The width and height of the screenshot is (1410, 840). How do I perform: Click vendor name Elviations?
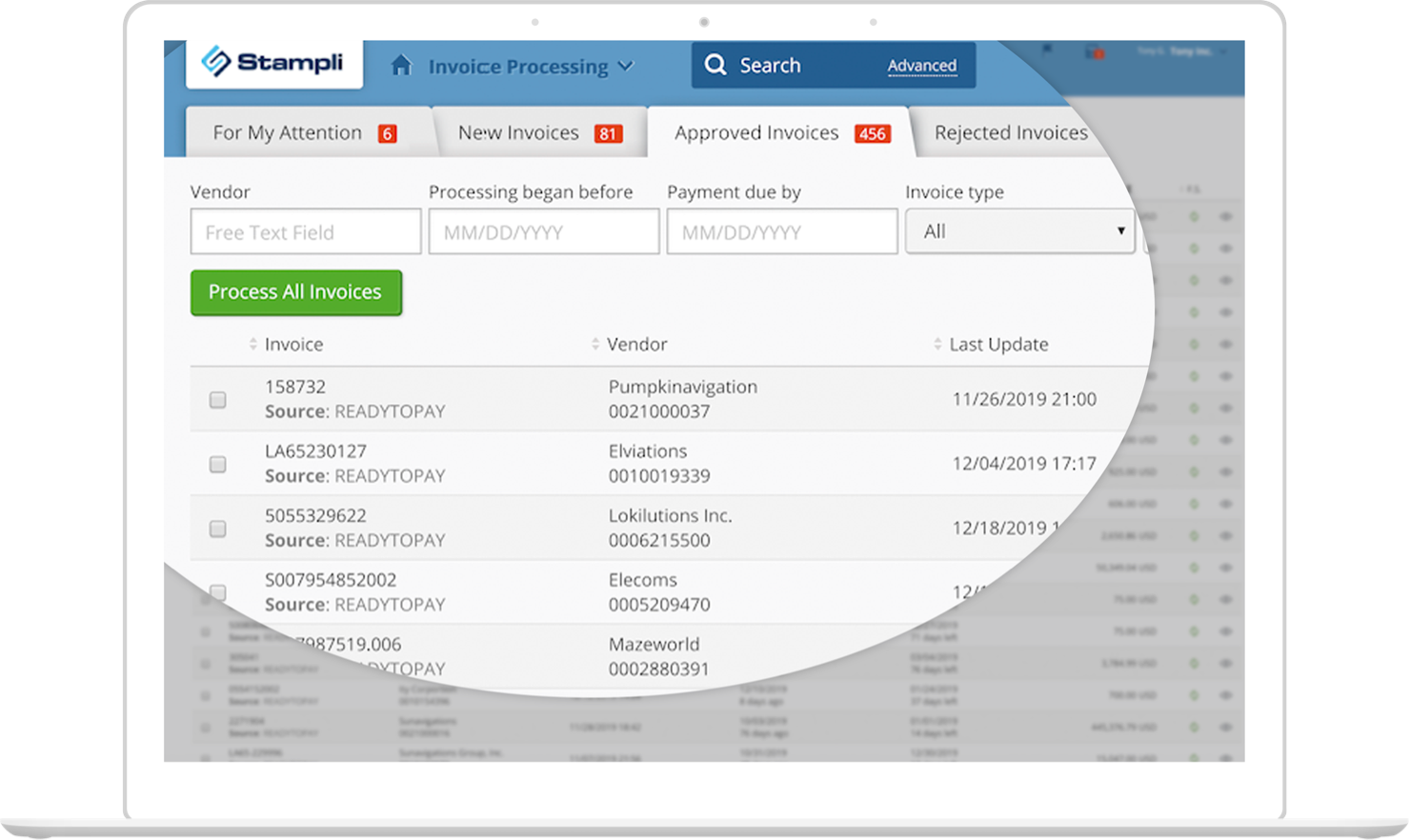pos(648,451)
